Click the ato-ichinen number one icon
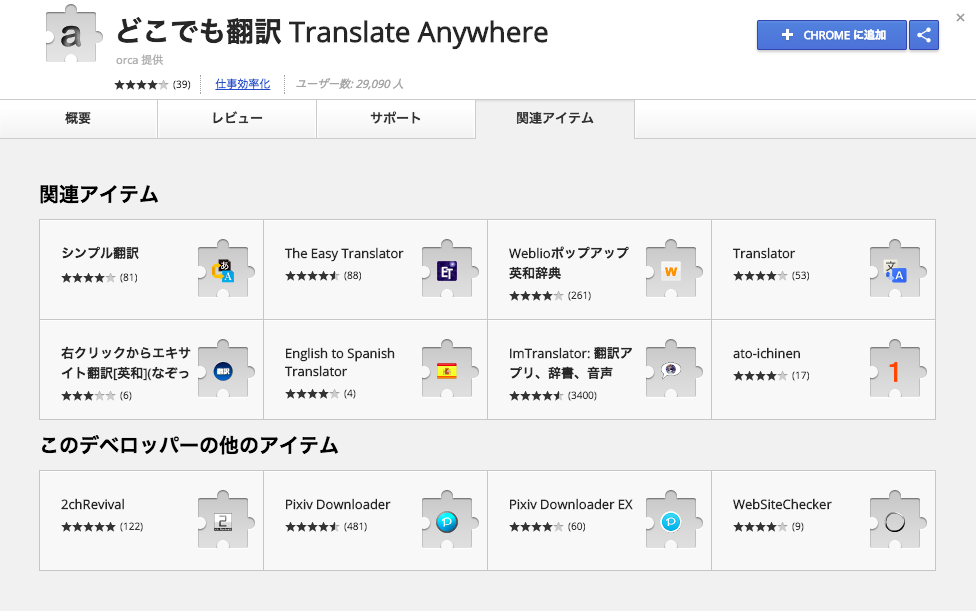976x611 pixels. point(896,370)
